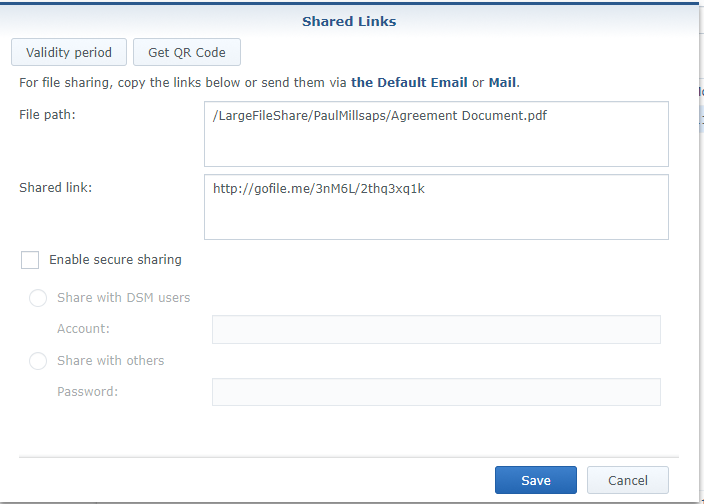Screen dimensions: 704x504
Task: Send links via the Default Email
Action: (409, 83)
